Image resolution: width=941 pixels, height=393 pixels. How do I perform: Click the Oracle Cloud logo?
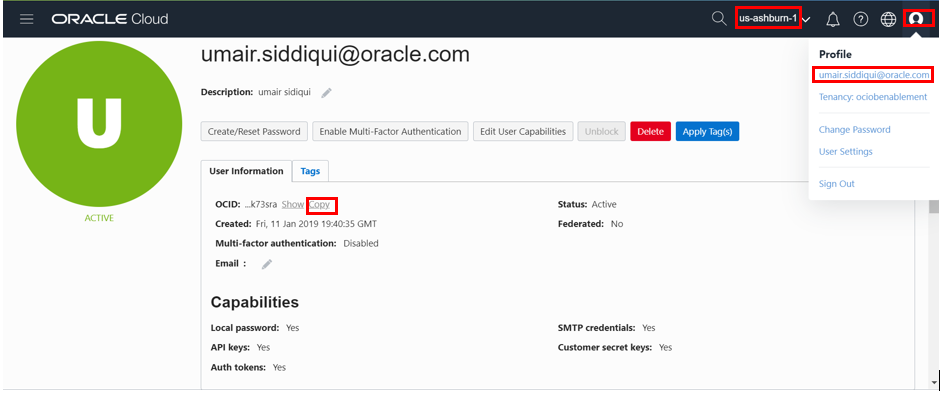point(110,19)
